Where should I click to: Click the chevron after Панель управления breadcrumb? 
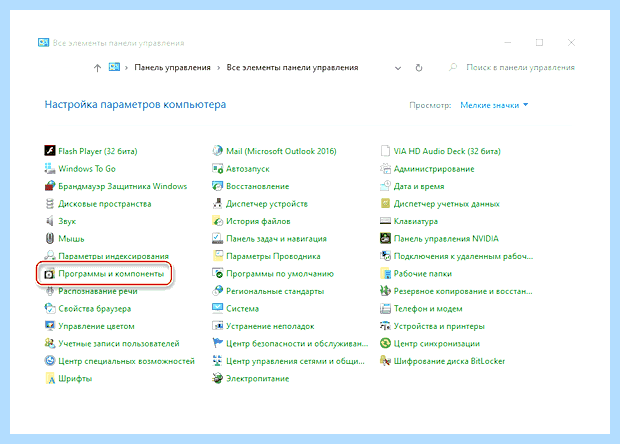click(218, 68)
